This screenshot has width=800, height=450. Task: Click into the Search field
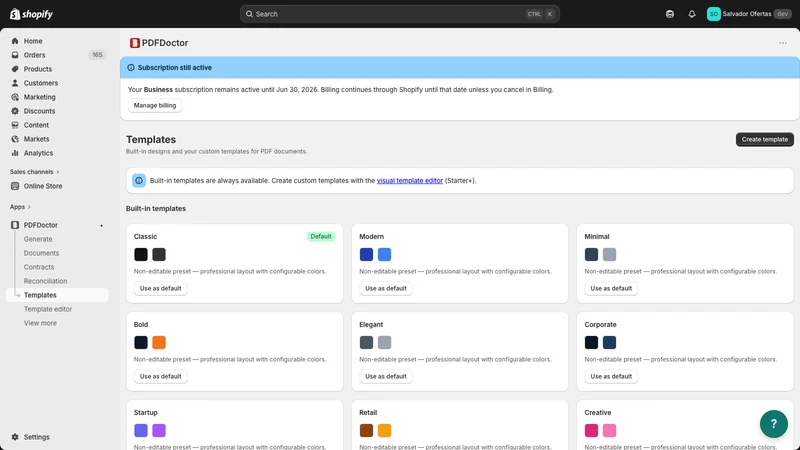click(x=399, y=14)
